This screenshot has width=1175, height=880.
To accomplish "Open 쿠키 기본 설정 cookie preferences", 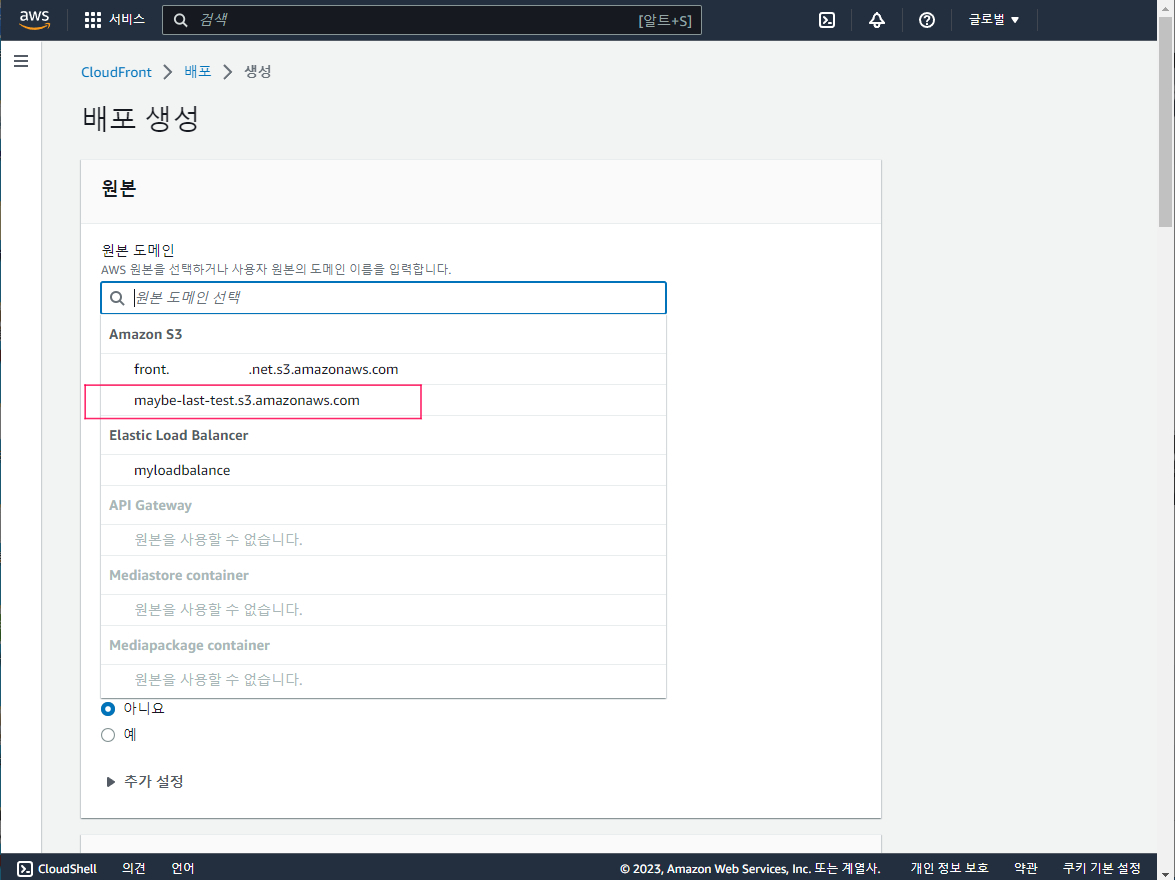I will point(1102,868).
